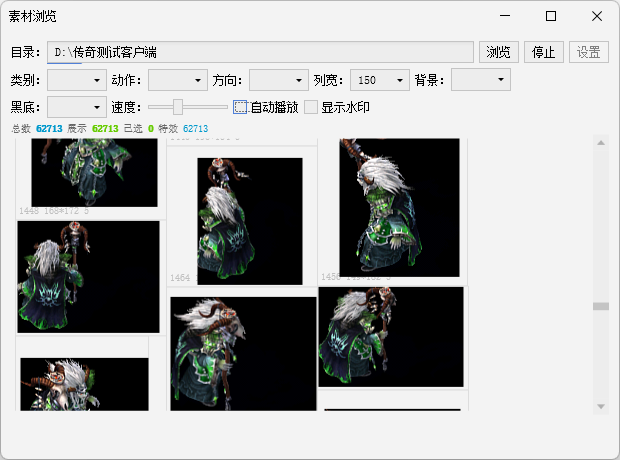Open the 类别 category dropdown
Image resolution: width=620 pixels, height=460 pixels.
coord(77,80)
